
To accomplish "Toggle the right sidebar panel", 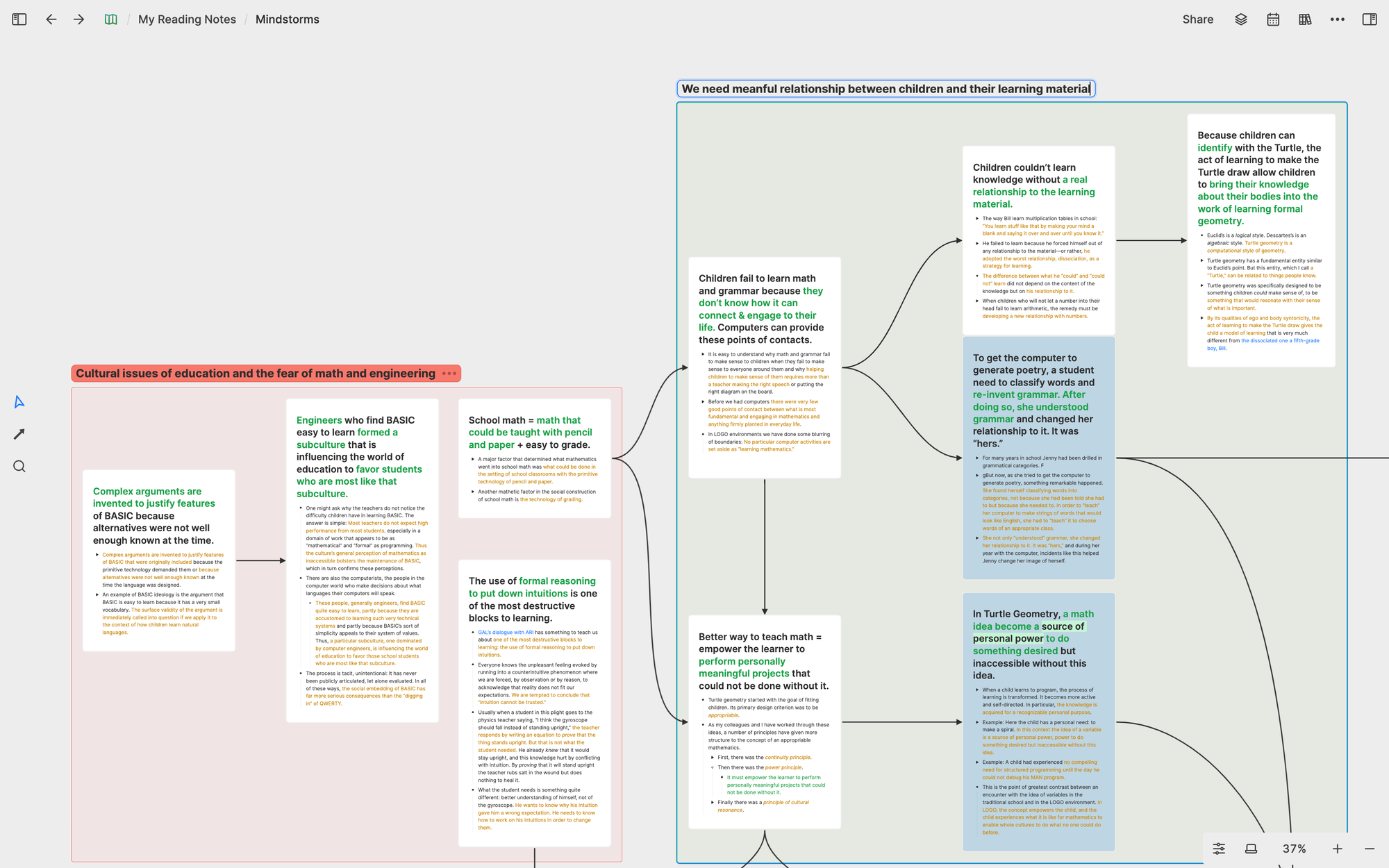I will 1370,19.
